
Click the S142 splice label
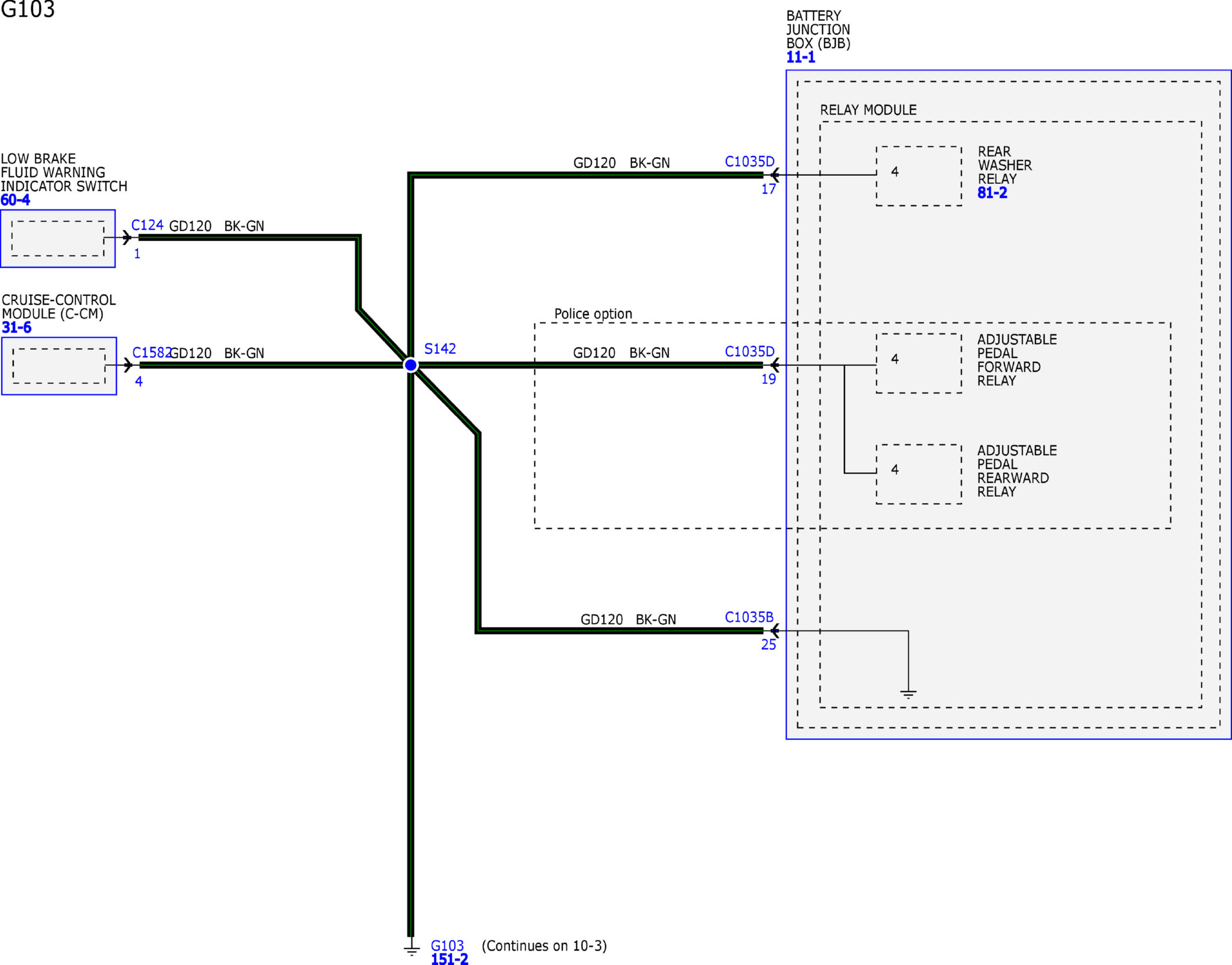[x=440, y=349]
